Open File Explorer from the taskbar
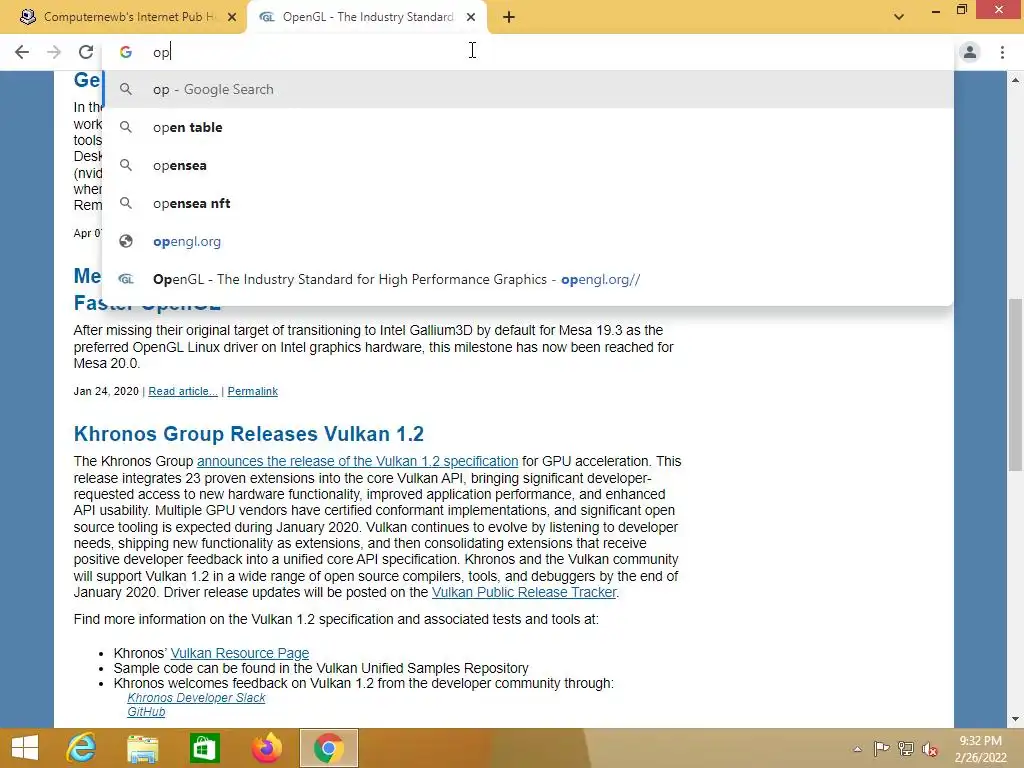1024x768 pixels. pos(142,748)
